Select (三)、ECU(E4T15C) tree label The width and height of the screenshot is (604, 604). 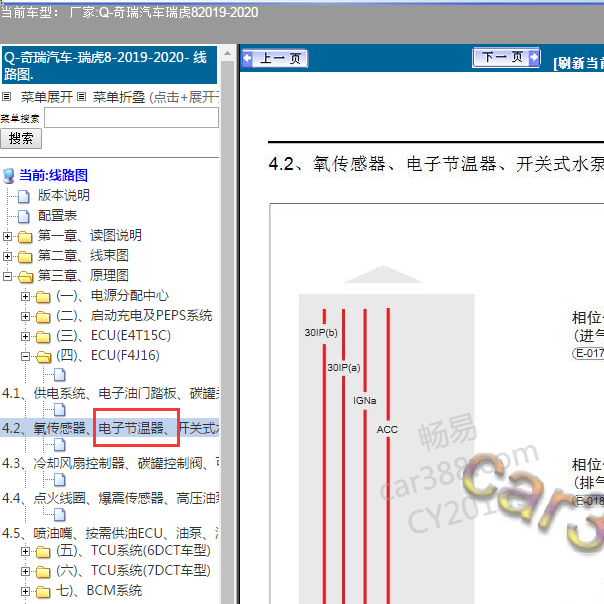click(113, 336)
